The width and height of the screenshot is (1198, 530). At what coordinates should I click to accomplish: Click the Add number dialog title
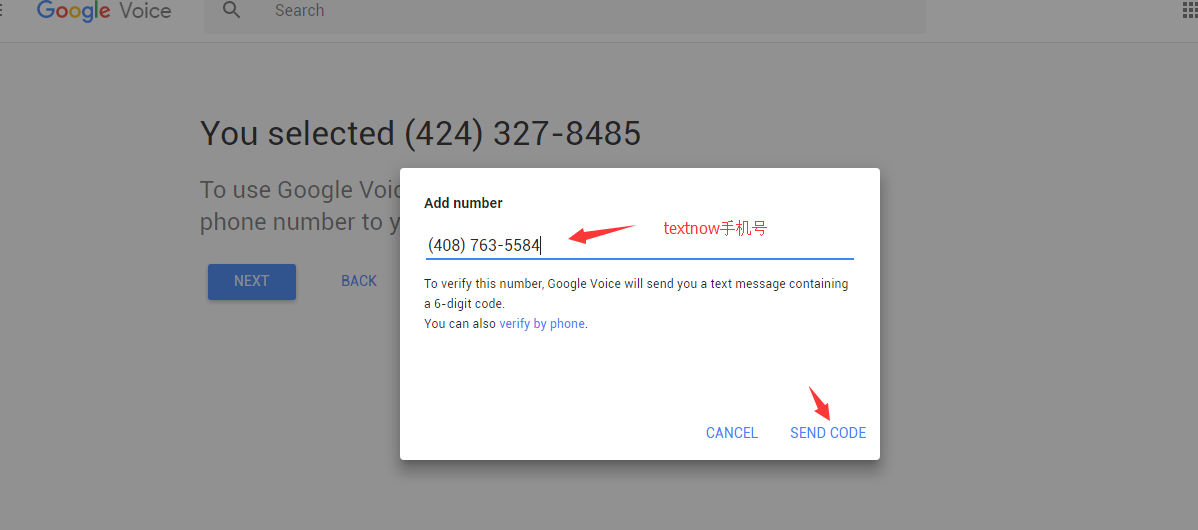coord(463,203)
